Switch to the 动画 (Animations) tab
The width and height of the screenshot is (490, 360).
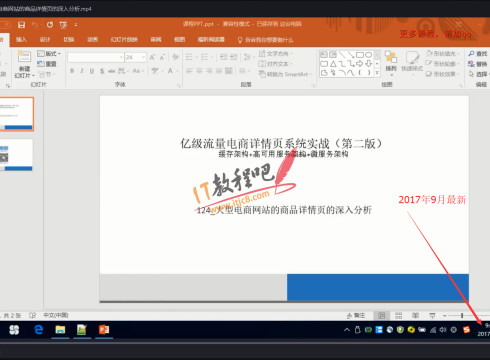(92, 40)
